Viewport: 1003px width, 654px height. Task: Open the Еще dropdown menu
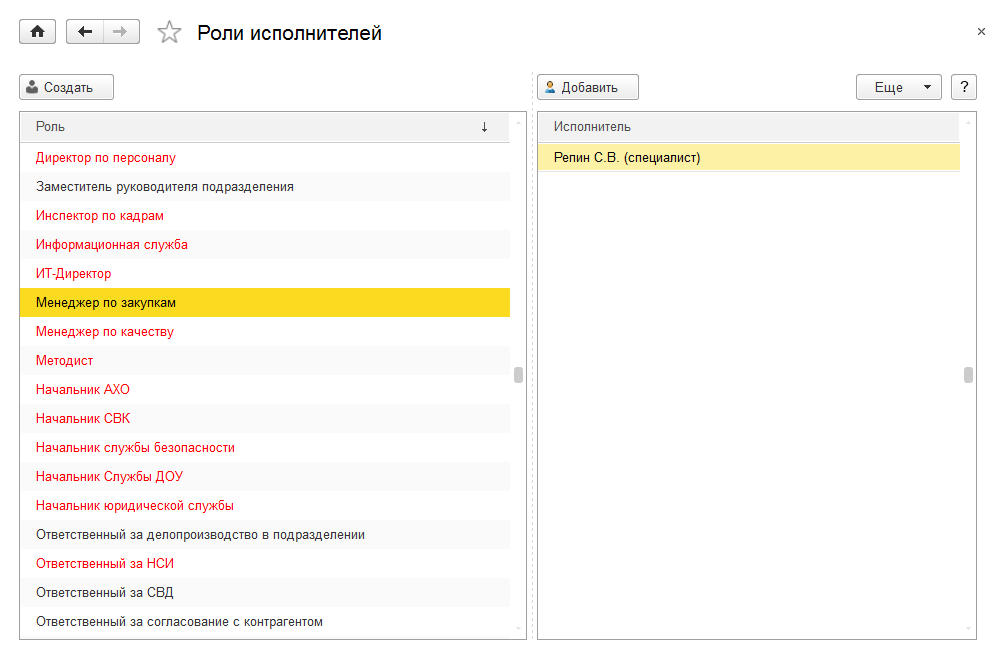click(898, 87)
